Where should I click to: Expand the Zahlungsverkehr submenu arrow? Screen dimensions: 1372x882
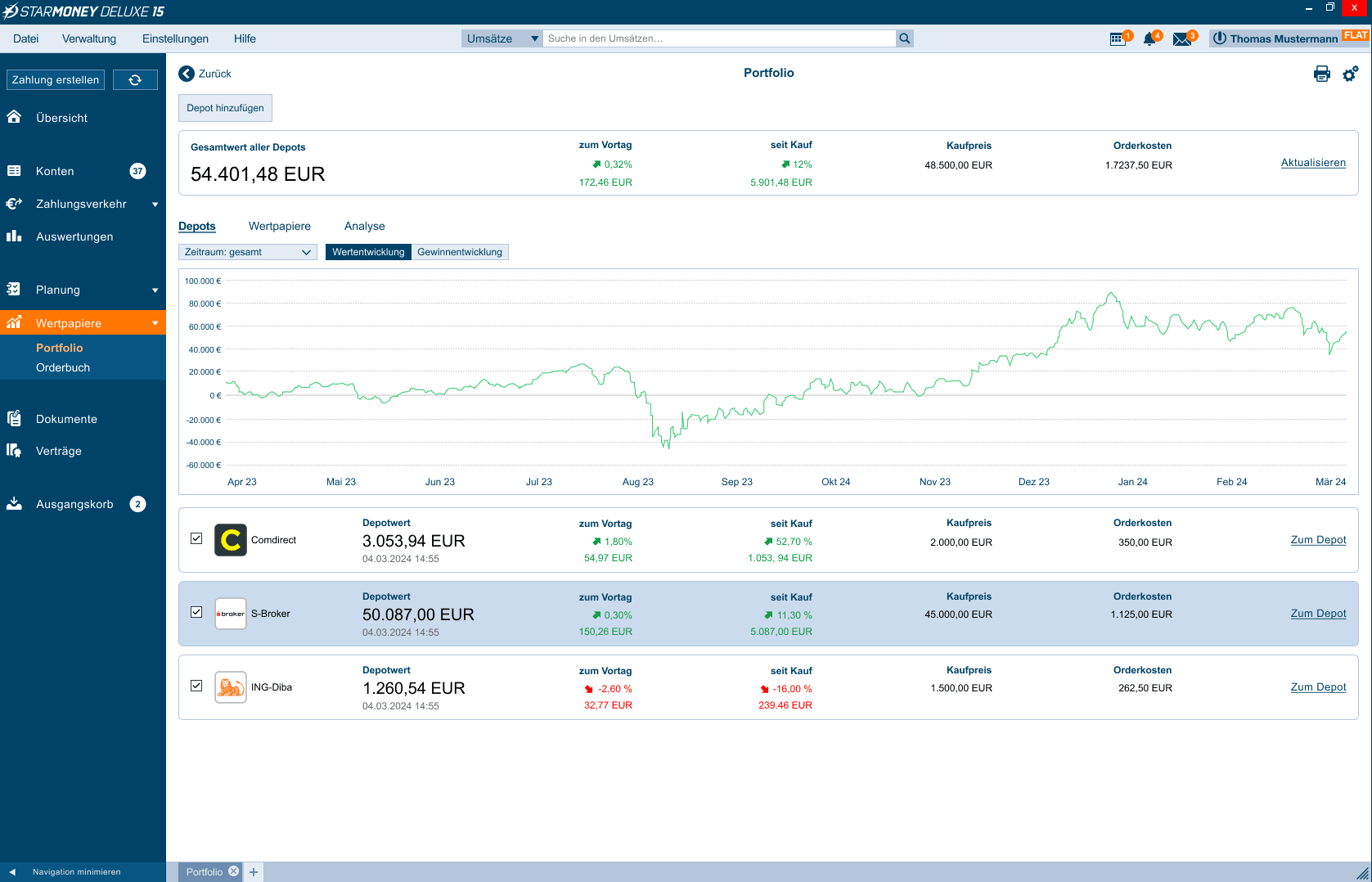click(155, 205)
